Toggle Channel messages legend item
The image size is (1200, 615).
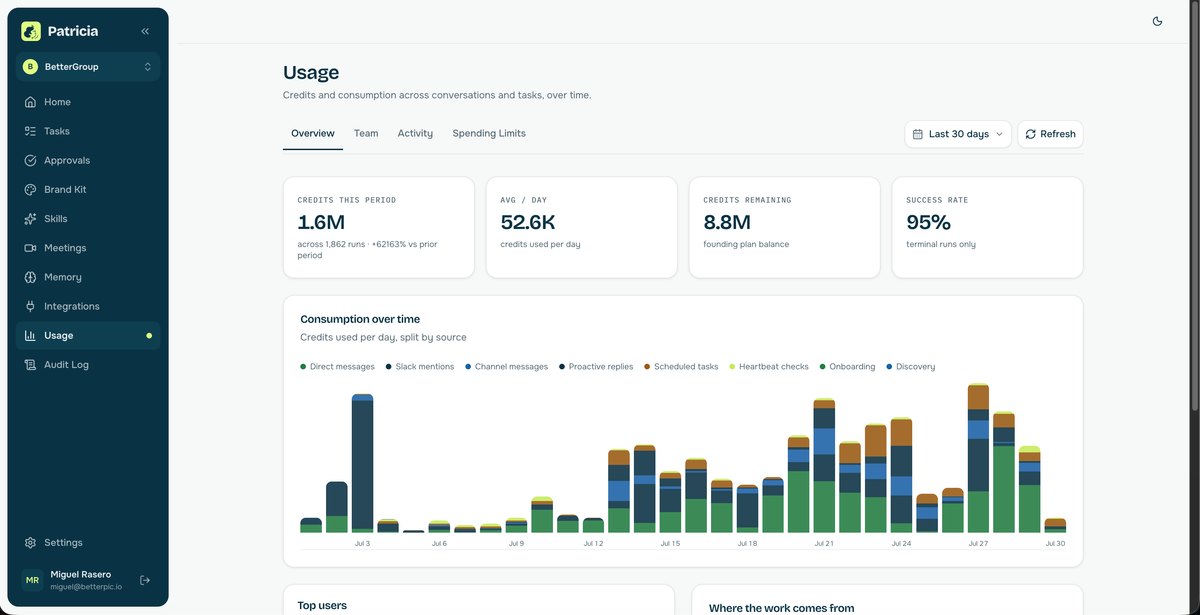point(507,367)
